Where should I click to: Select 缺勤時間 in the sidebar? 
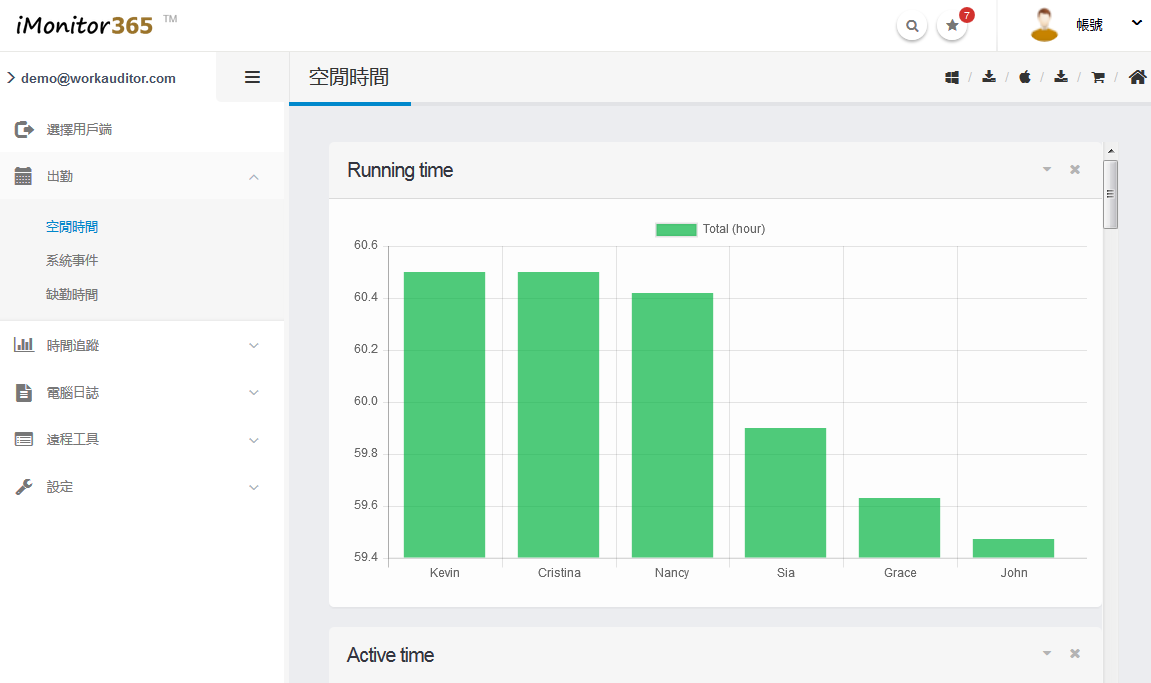pos(72,295)
